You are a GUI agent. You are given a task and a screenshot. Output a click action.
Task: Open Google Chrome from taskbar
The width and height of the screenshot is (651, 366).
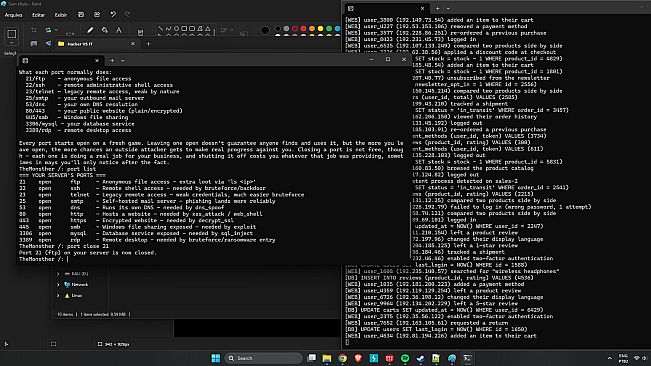343,358
